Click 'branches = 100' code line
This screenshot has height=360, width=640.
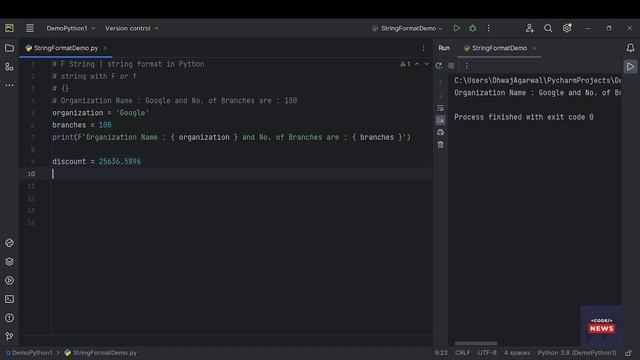(82, 125)
